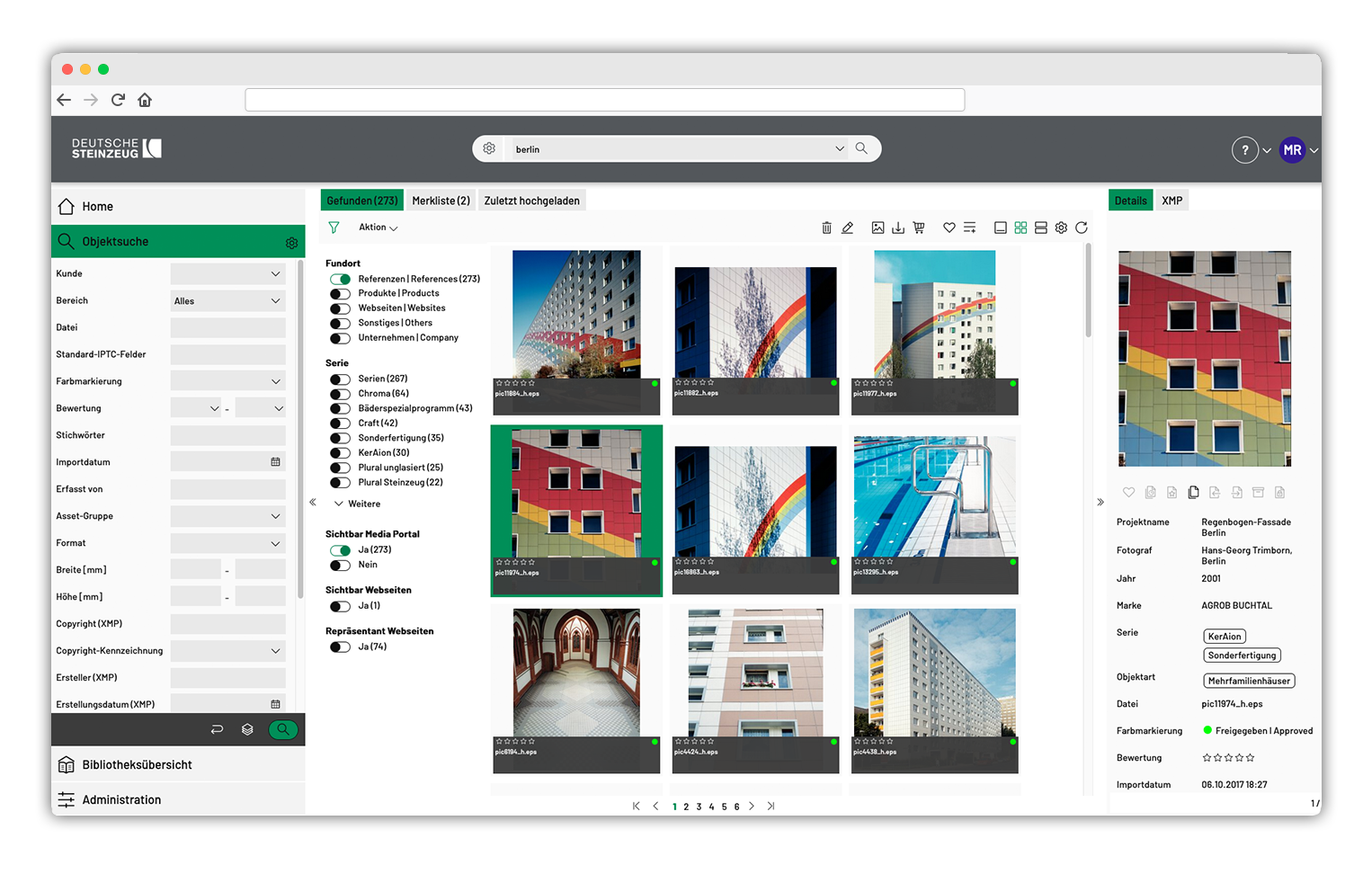
Task: Enable the Chroma (64) series filter
Action: [x=340, y=394]
